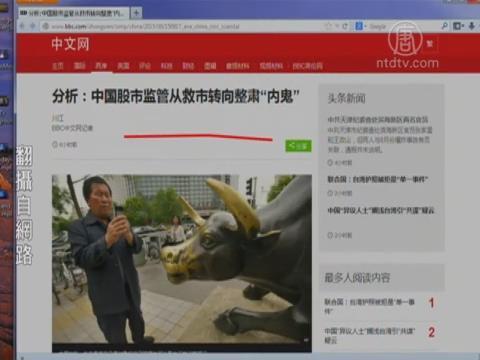Click the Google search engine icon
This screenshot has height=360, width=480.
pos(359,26)
